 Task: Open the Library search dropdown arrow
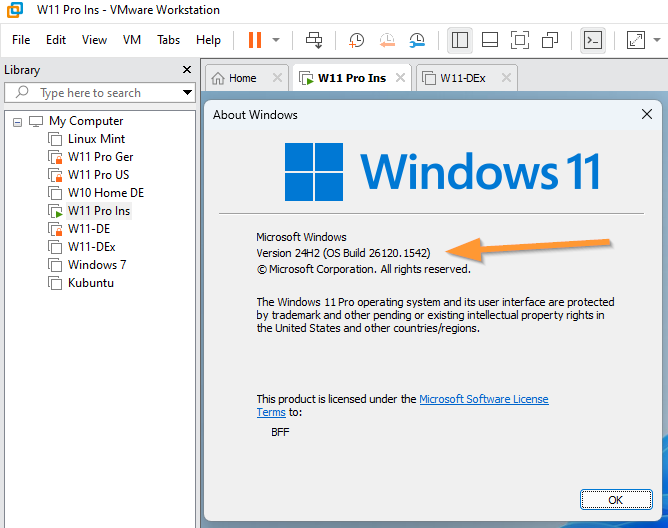(187, 92)
